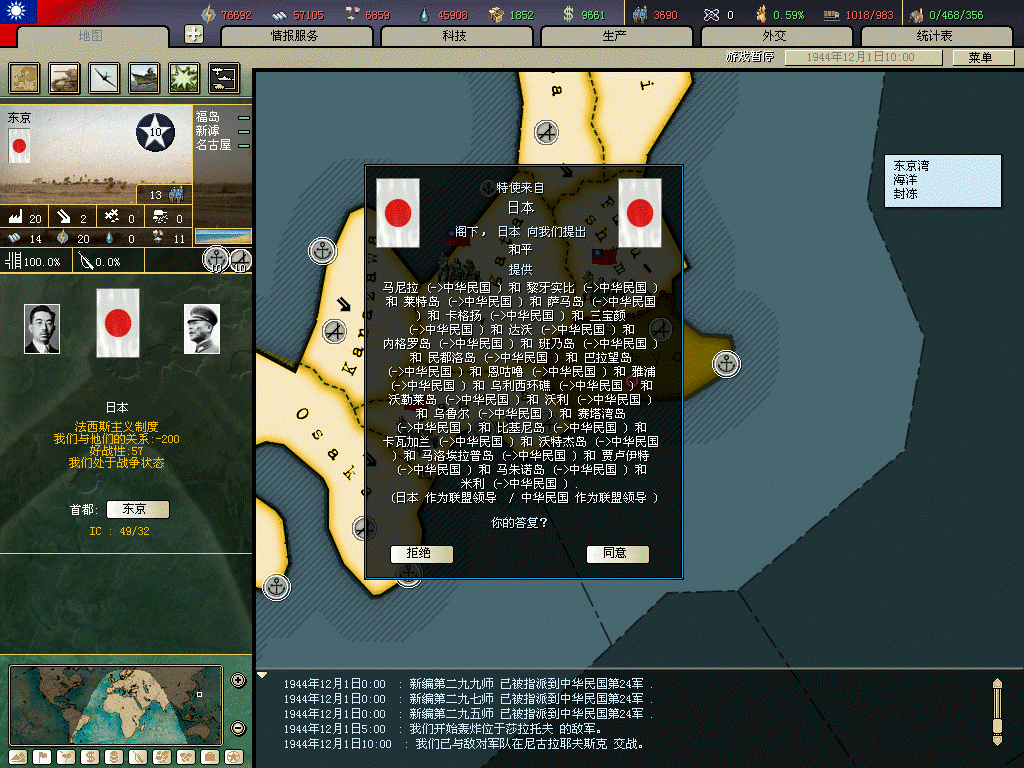1024x768 pixels.
Task: Switch to economic dollar map mode
Action: [x=90, y=757]
